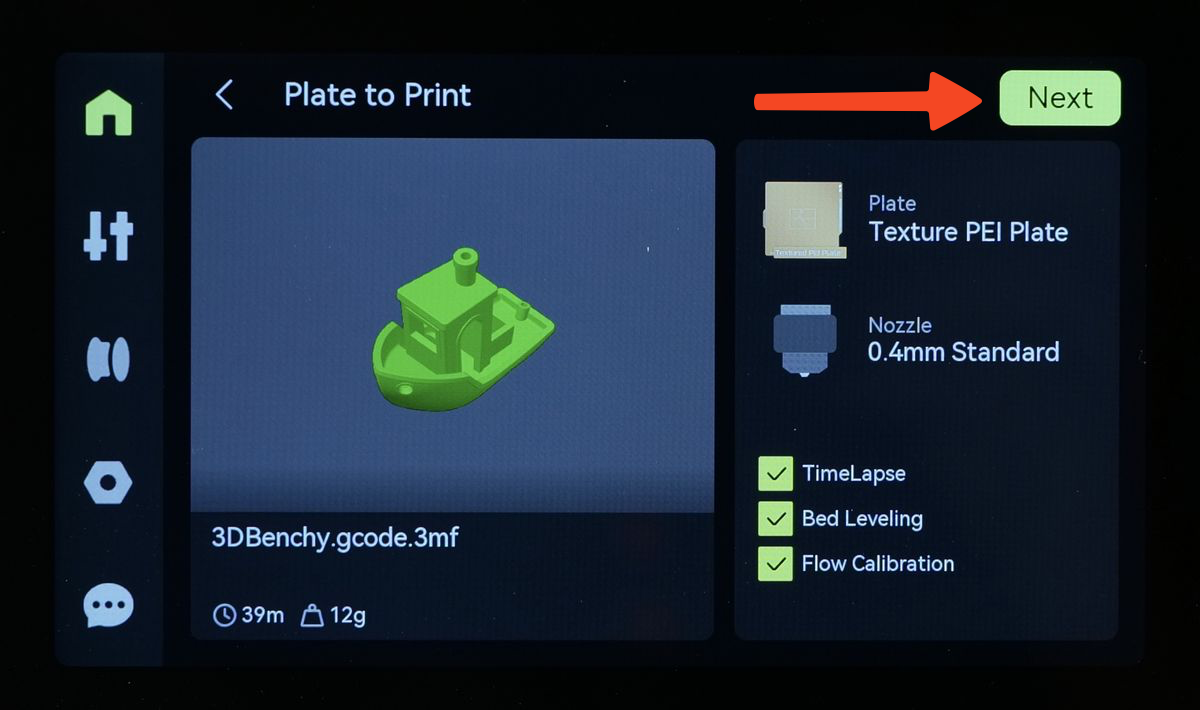
Task: Tap the nozzle hotend icon
Action: [804, 339]
